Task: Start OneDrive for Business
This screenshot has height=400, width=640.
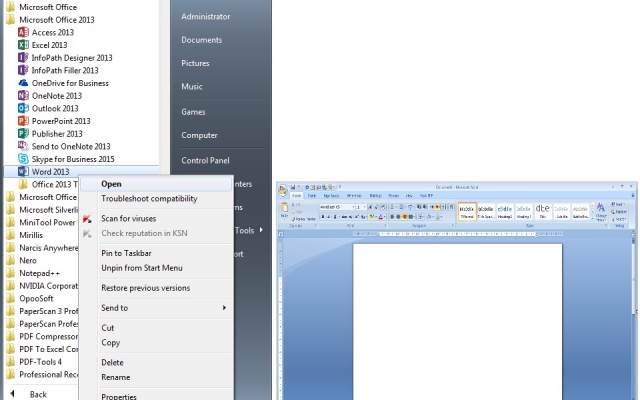Action: [63, 83]
